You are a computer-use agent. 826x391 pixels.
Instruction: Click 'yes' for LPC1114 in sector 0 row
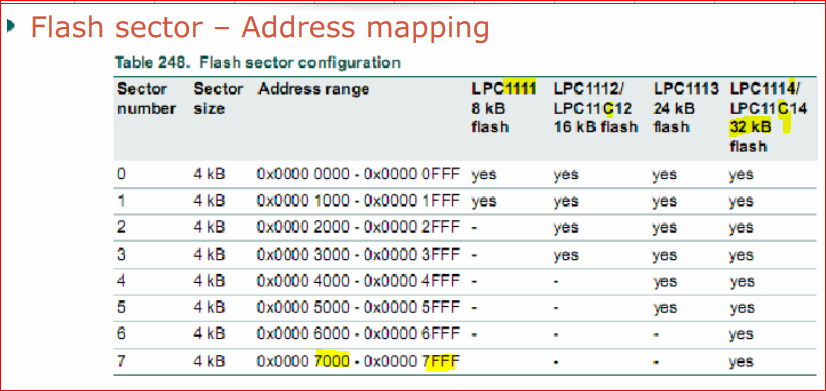742,175
